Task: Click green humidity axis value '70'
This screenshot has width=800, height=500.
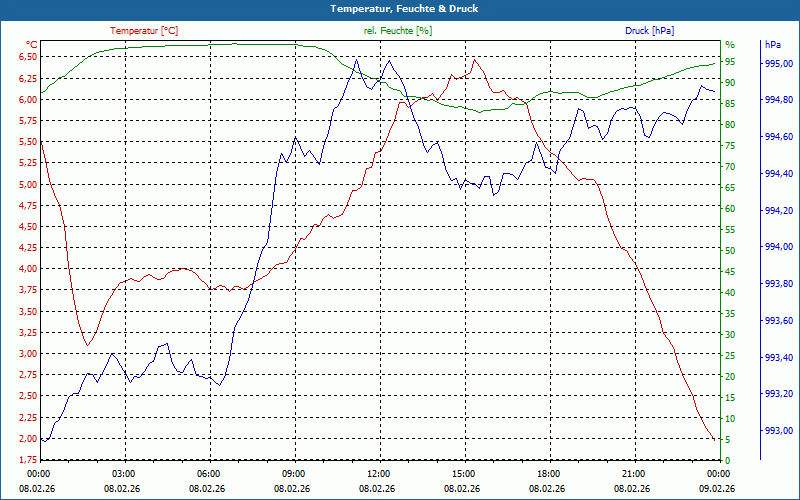Action: click(x=730, y=167)
